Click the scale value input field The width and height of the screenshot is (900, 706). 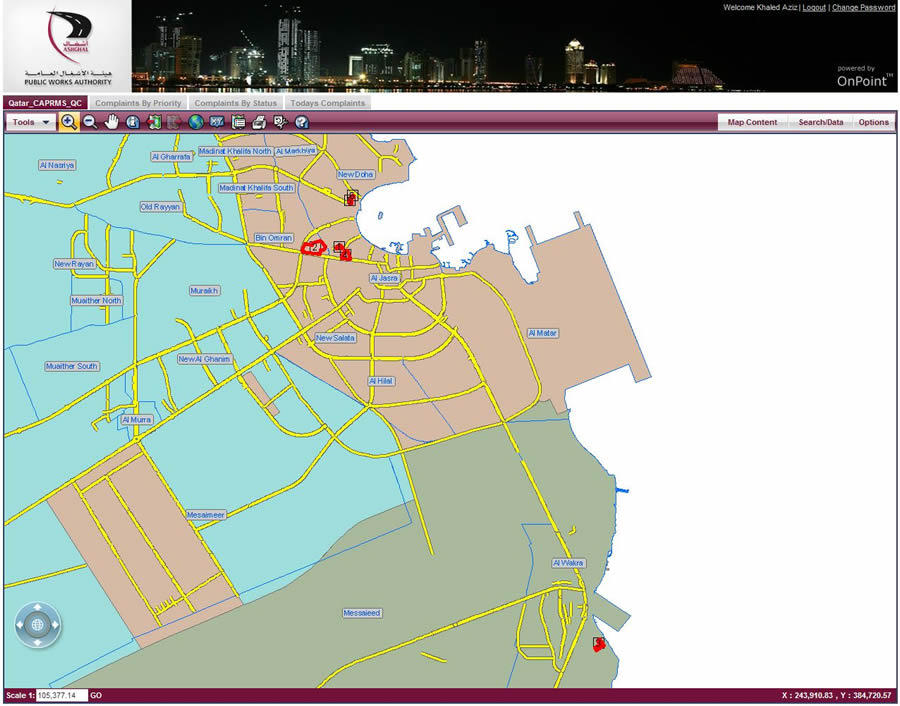62,695
